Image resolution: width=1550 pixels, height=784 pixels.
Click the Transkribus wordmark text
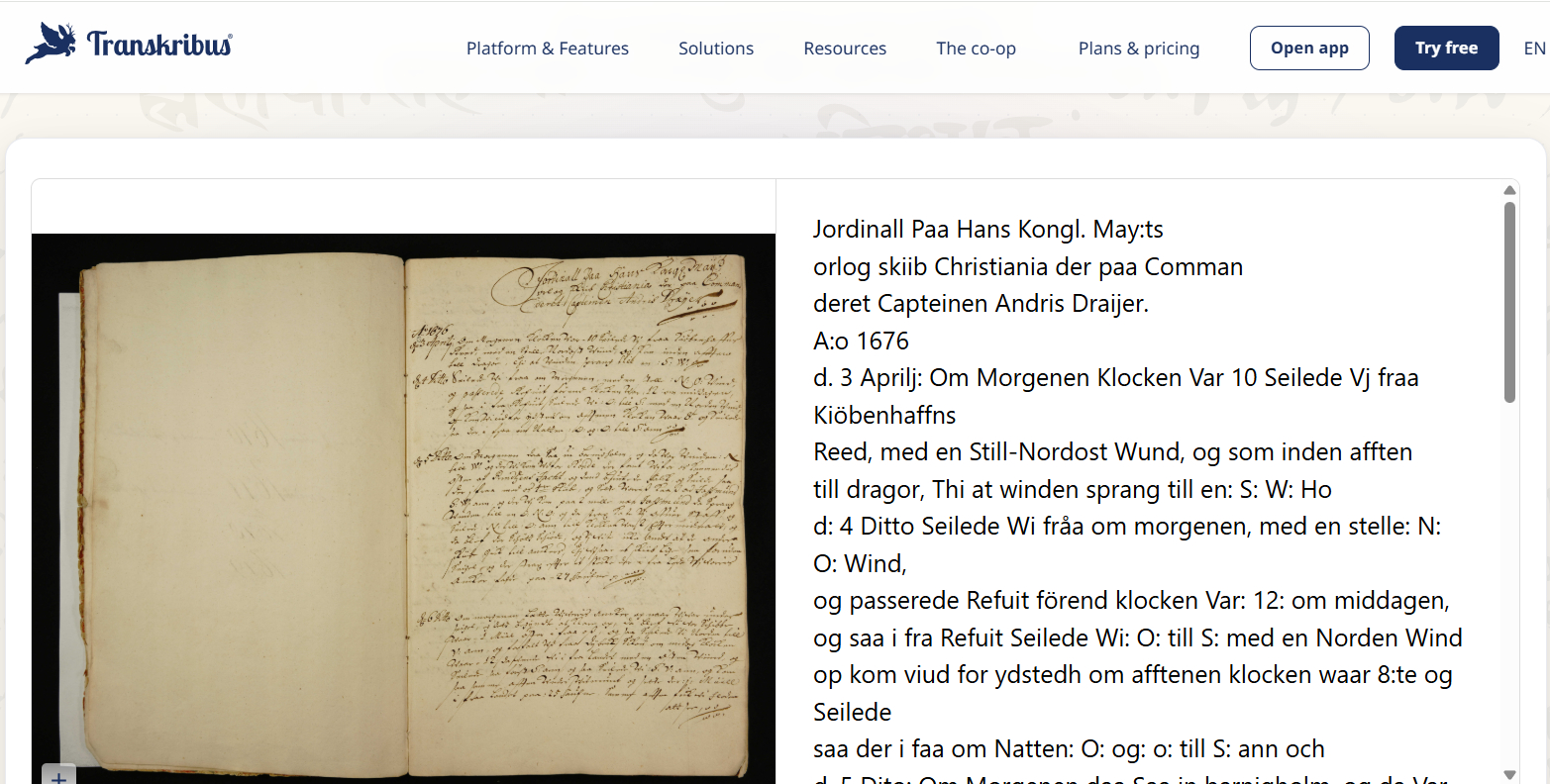coord(159,45)
